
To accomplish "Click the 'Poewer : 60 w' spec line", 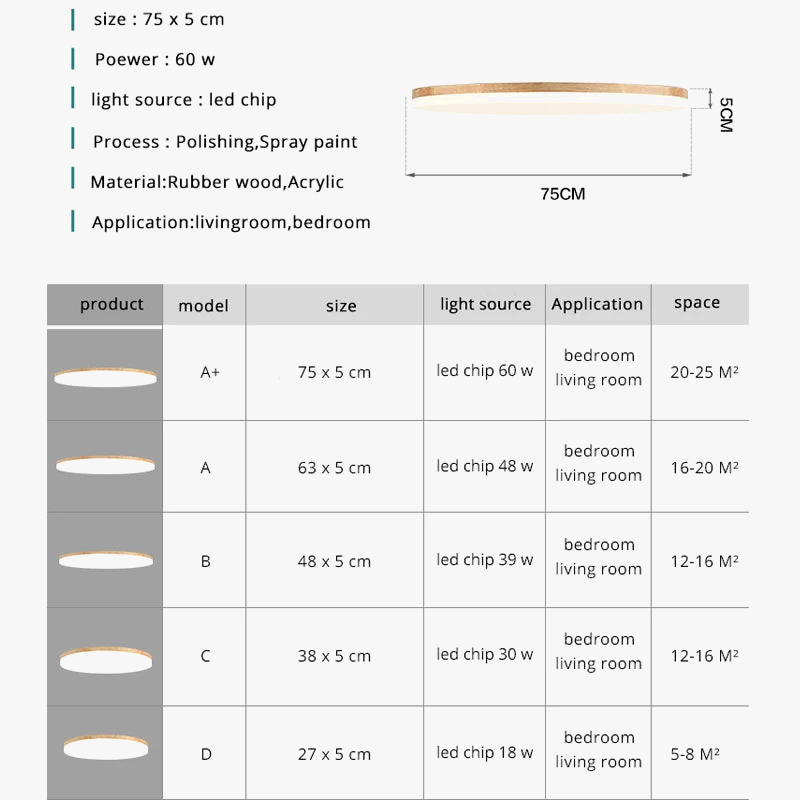I will pos(155,59).
